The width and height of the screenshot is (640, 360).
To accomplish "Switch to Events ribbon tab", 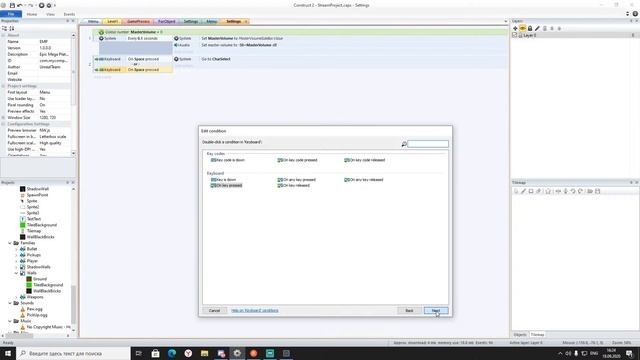I will [69, 14].
